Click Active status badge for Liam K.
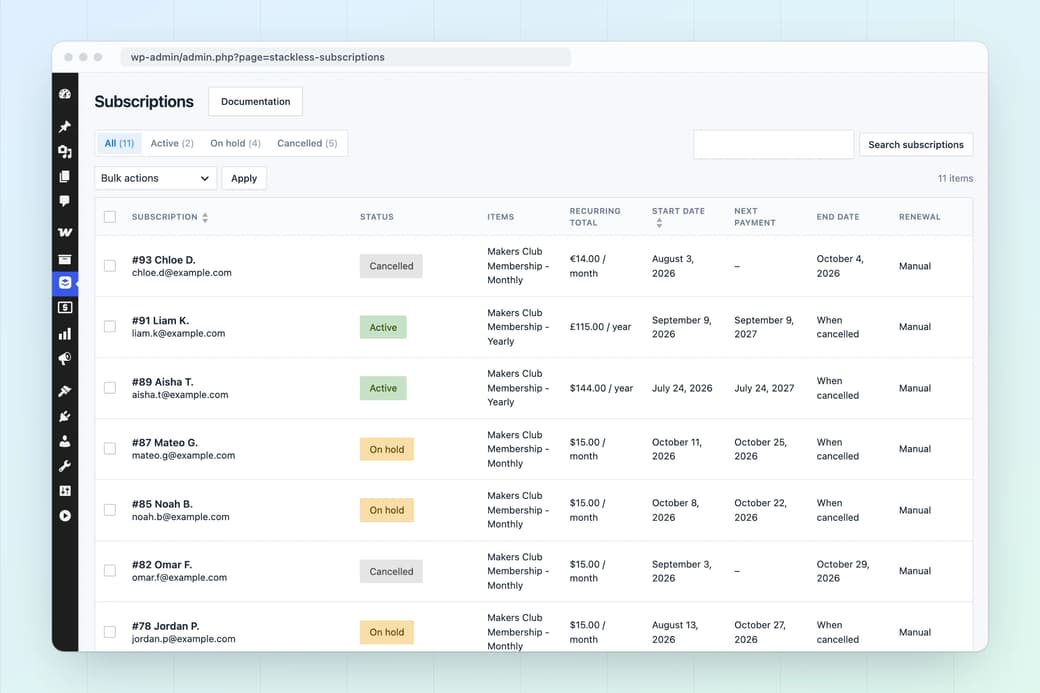Image resolution: width=1040 pixels, height=693 pixels. pos(383,327)
